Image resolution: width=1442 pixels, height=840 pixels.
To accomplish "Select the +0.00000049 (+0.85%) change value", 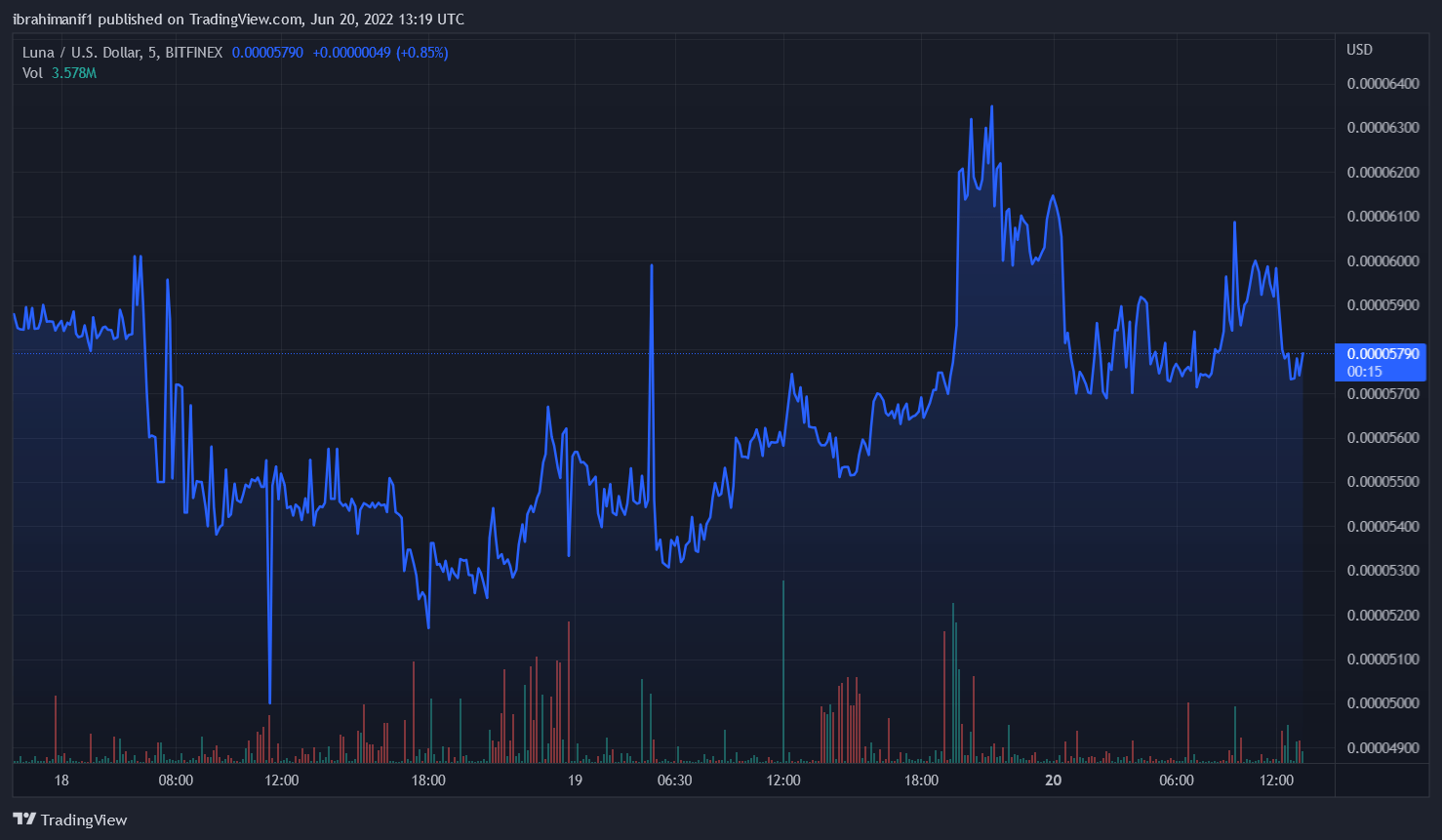I will 381,53.
